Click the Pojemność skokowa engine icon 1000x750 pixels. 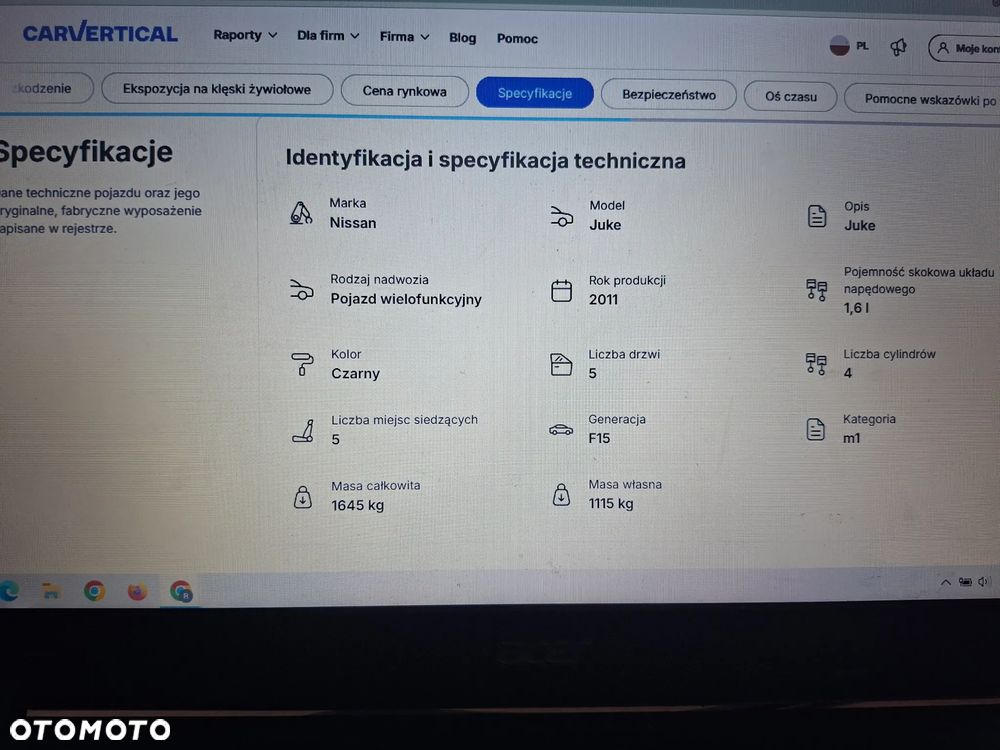tap(816, 290)
